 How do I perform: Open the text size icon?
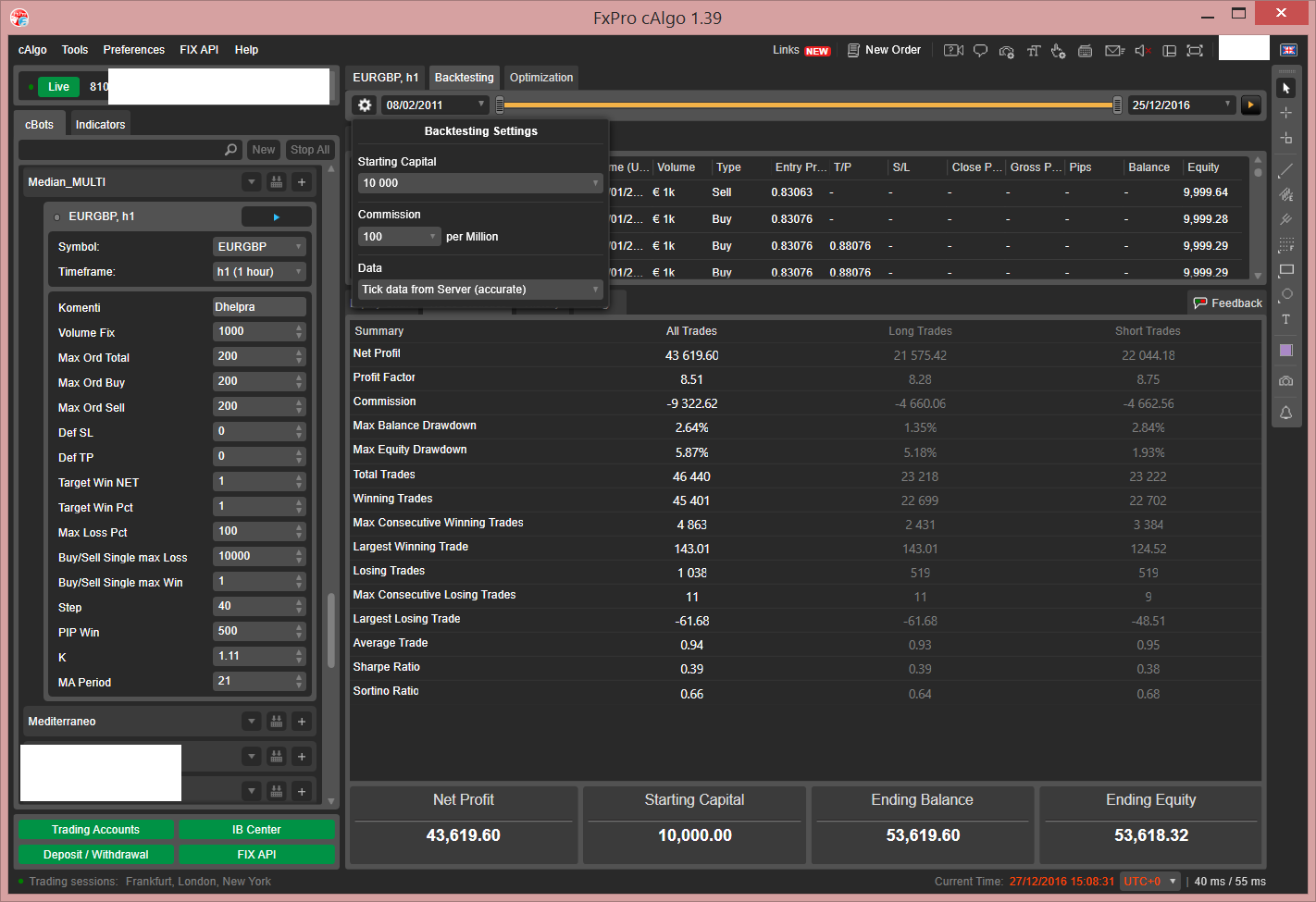pyautogui.click(x=1034, y=51)
